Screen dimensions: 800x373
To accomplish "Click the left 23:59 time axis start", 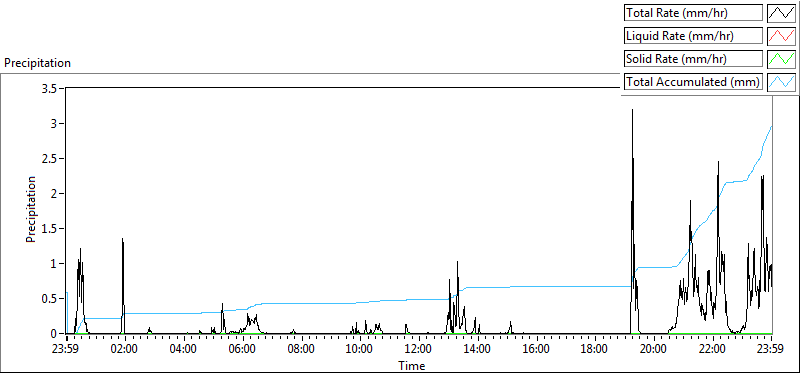I will click(66, 350).
